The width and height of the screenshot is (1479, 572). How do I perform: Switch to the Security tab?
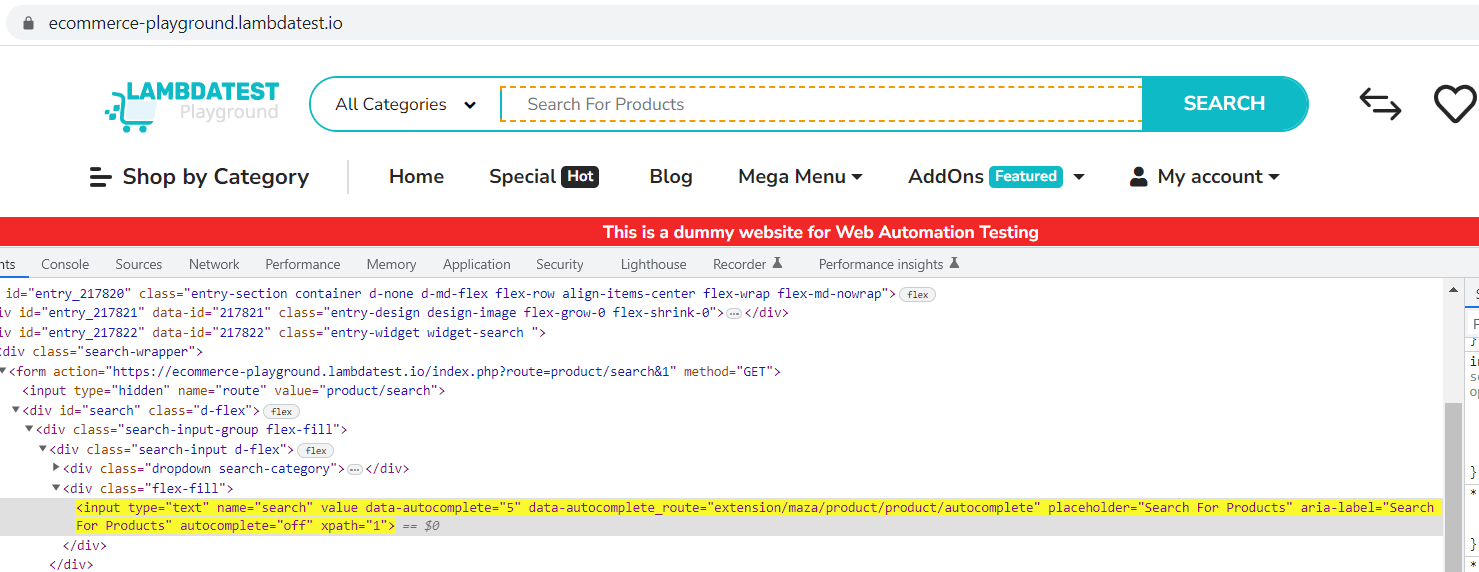[560, 264]
